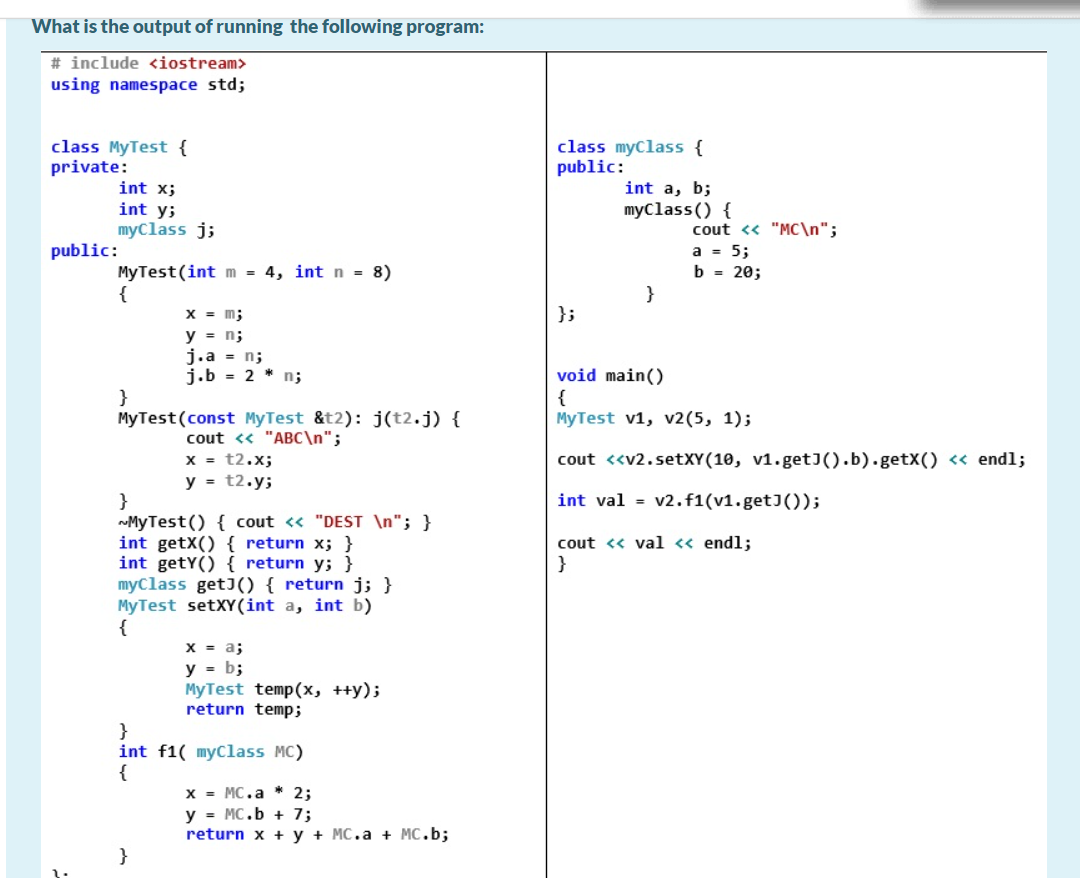
Task: Click the 'return temp;' statement
Action: 243,710
